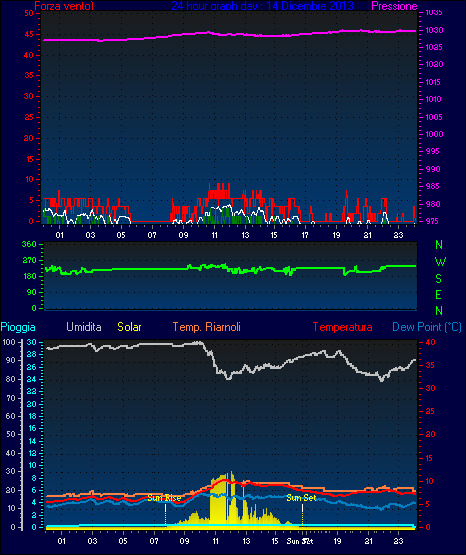Select the 'Pioggia' rain legend label
The width and height of the screenshot is (466, 555).
coord(18,327)
